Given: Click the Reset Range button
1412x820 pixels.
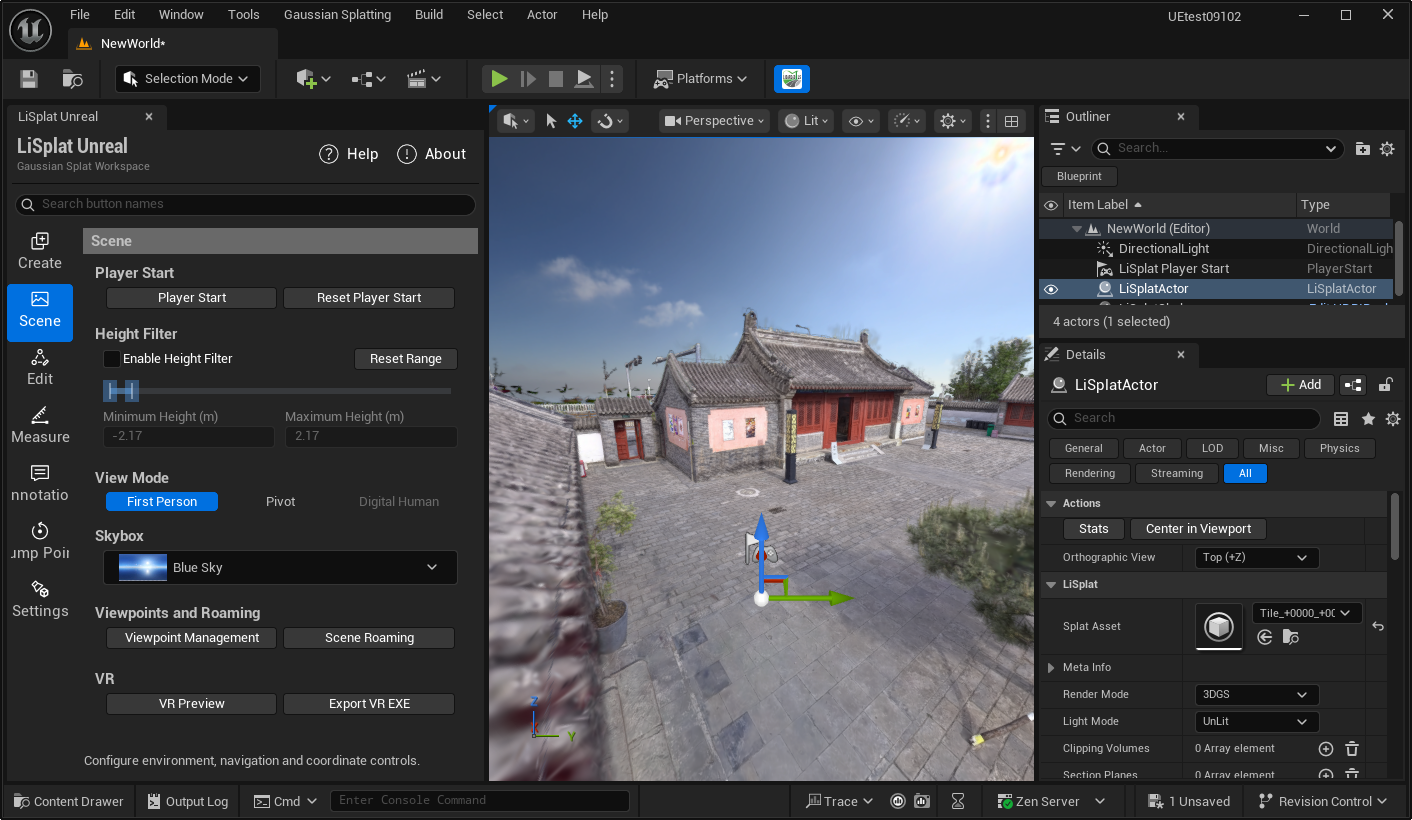Looking at the screenshot, I should pos(406,359).
